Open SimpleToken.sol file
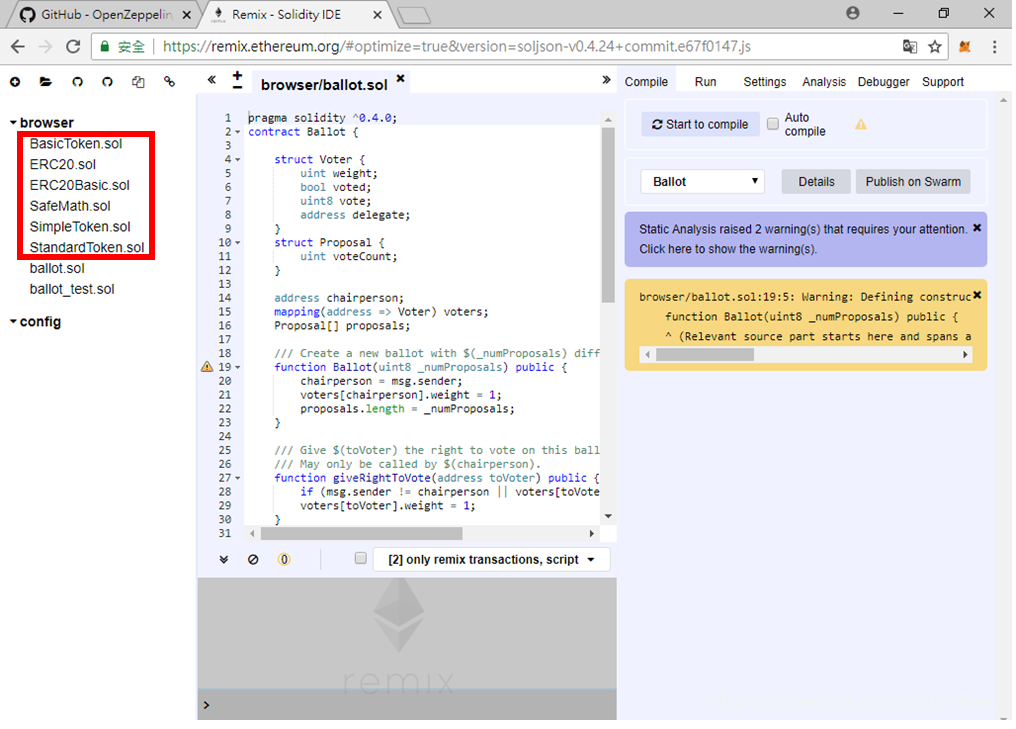Screen dimensions: 1016x729 click(80, 226)
